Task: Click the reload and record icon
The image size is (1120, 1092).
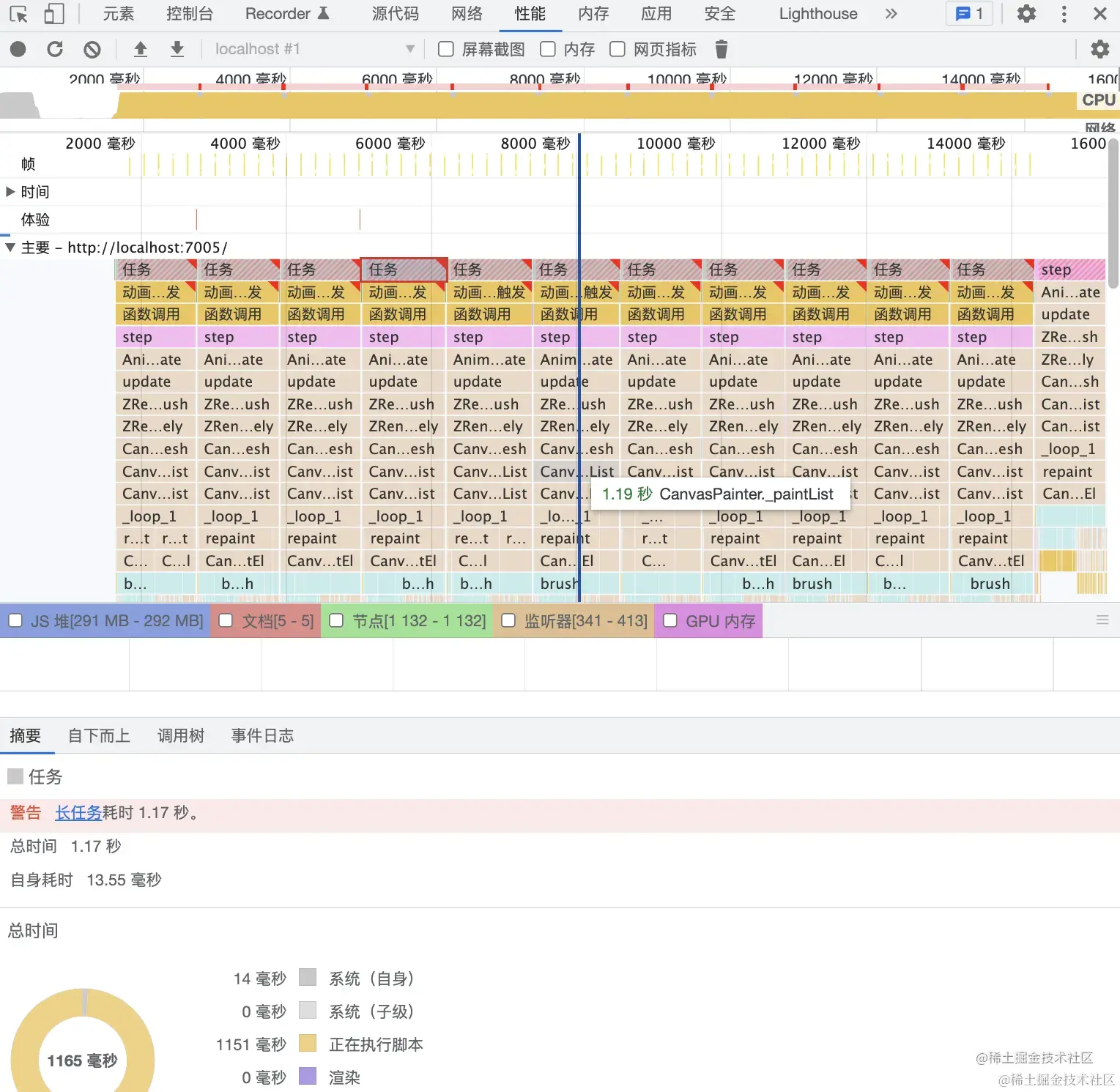Action: click(x=54, y=49)
